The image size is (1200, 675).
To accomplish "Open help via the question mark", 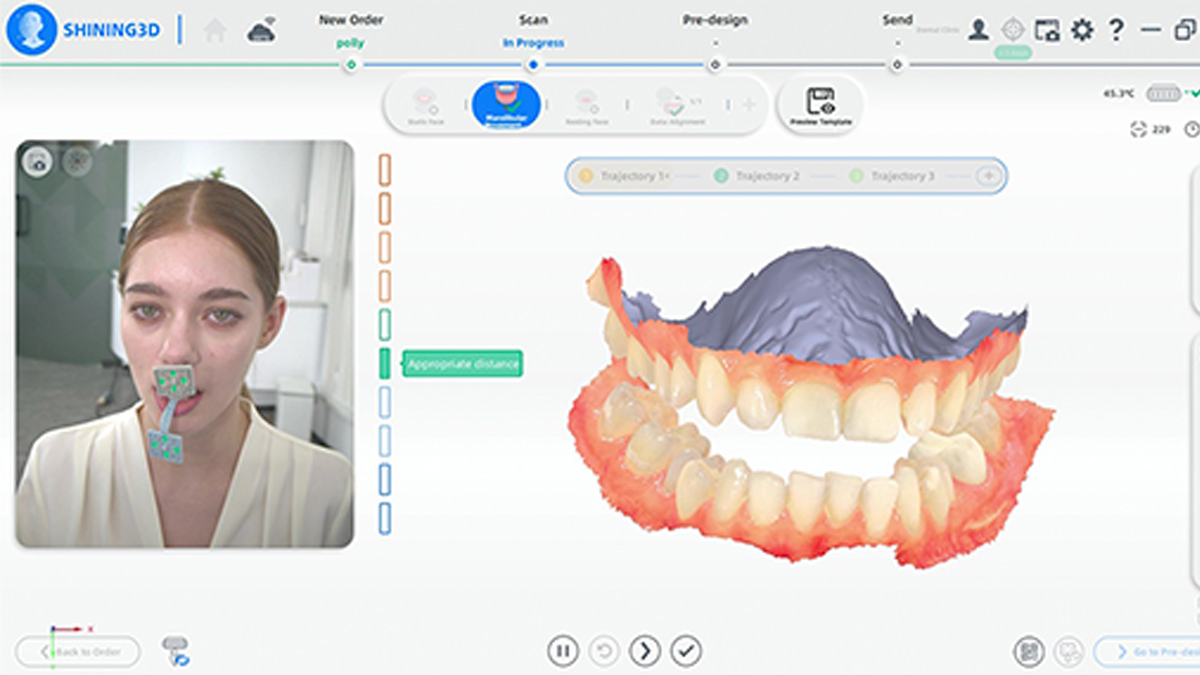I will [1117, 30].
